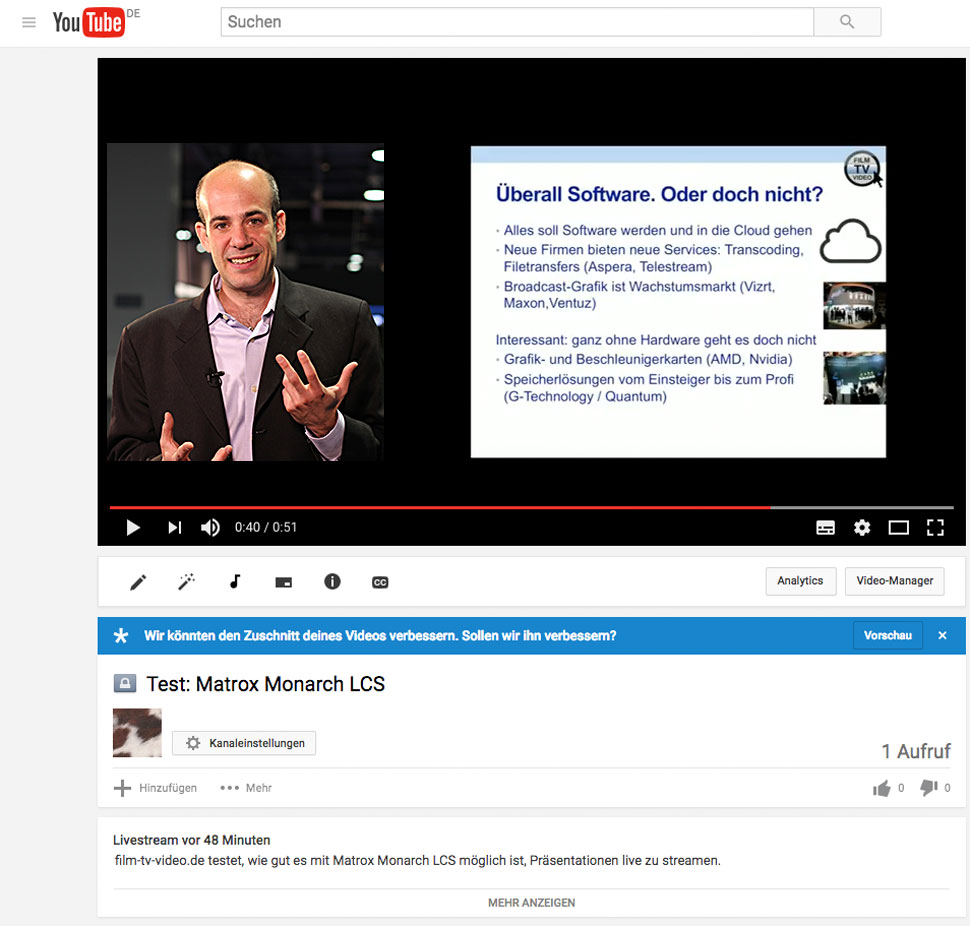Click the Suchen search field

click(517, 22)
